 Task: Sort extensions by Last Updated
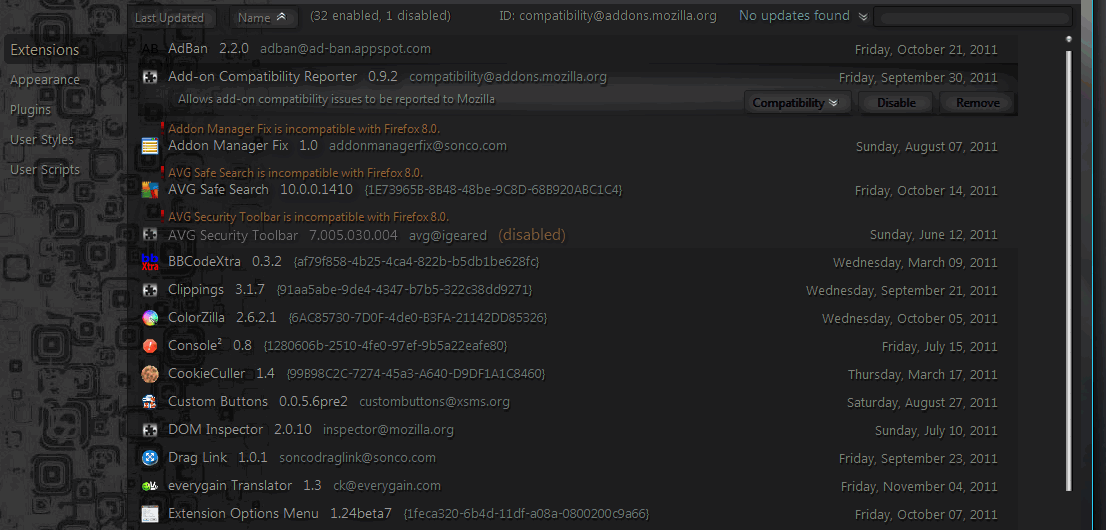169,18
